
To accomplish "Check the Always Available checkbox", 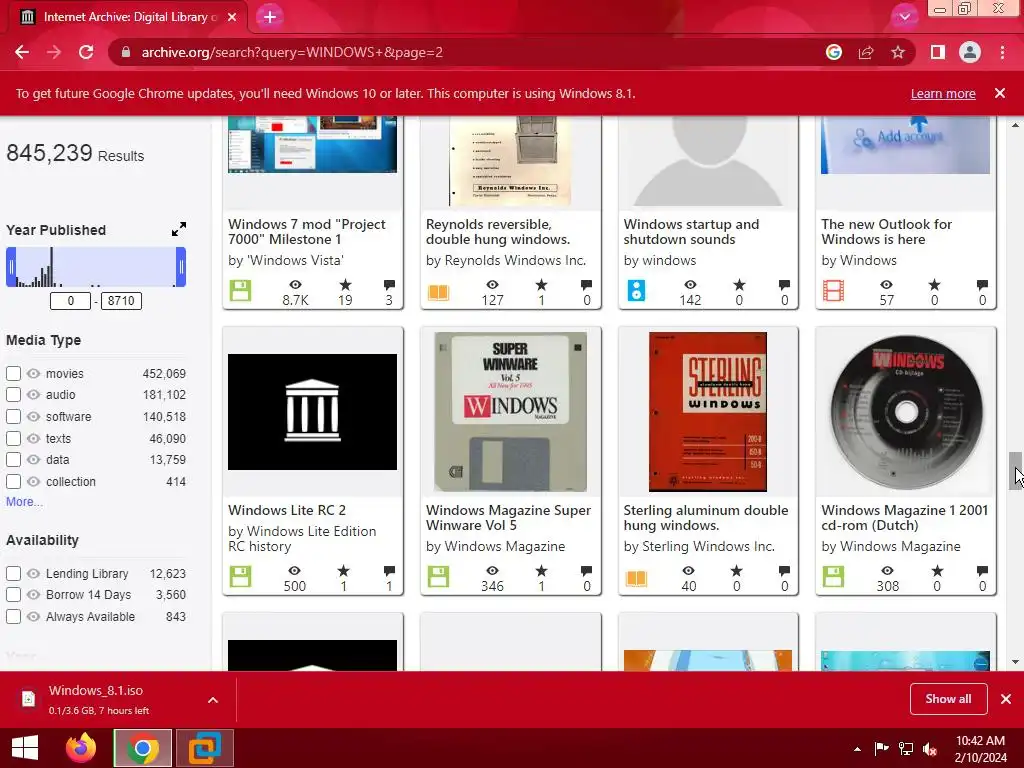I will pyautogui.click(x=13, y=616).
